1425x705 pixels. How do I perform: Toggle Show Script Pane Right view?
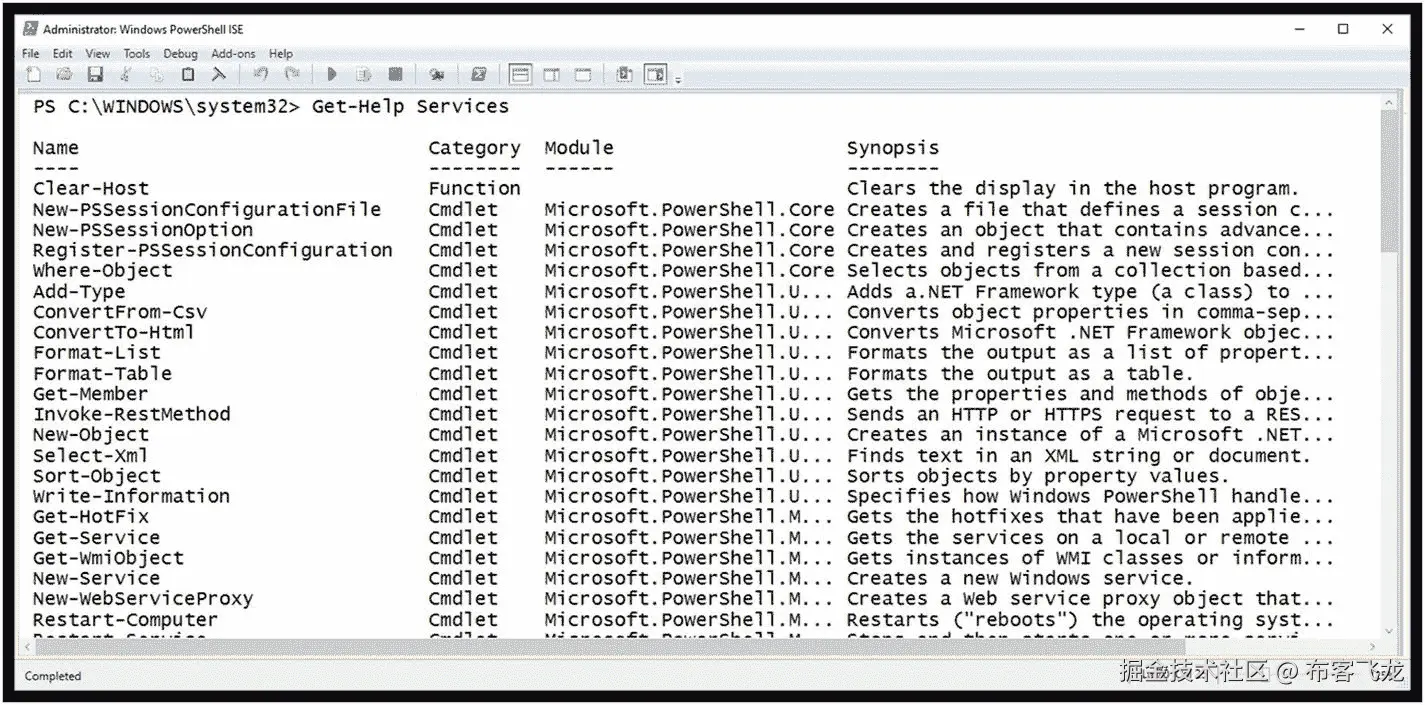551,74
